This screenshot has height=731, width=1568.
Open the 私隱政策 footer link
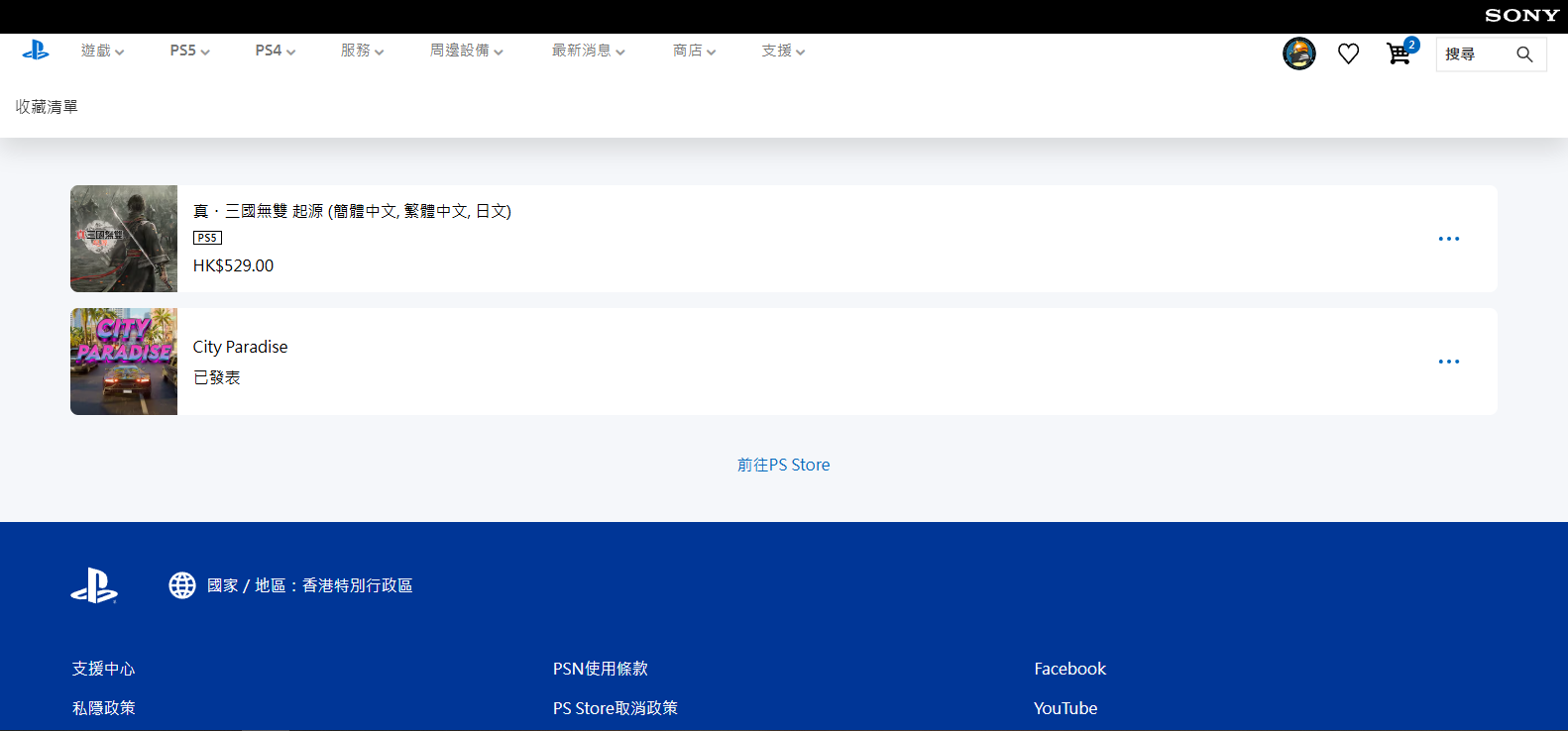[x=103, y=708]
